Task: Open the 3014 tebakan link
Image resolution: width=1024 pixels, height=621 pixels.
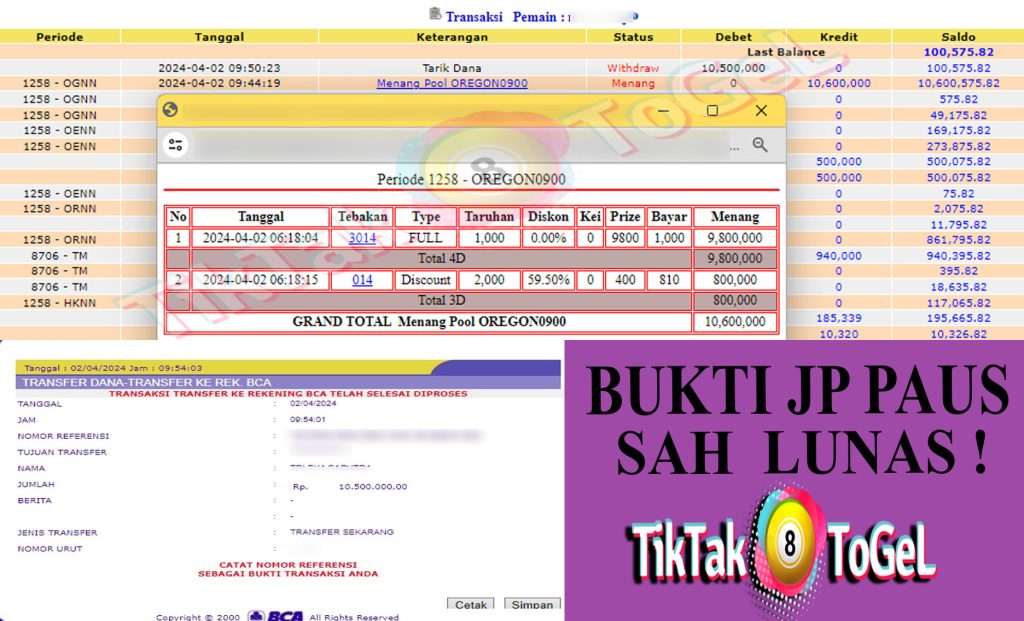Action: pos(362,238)
